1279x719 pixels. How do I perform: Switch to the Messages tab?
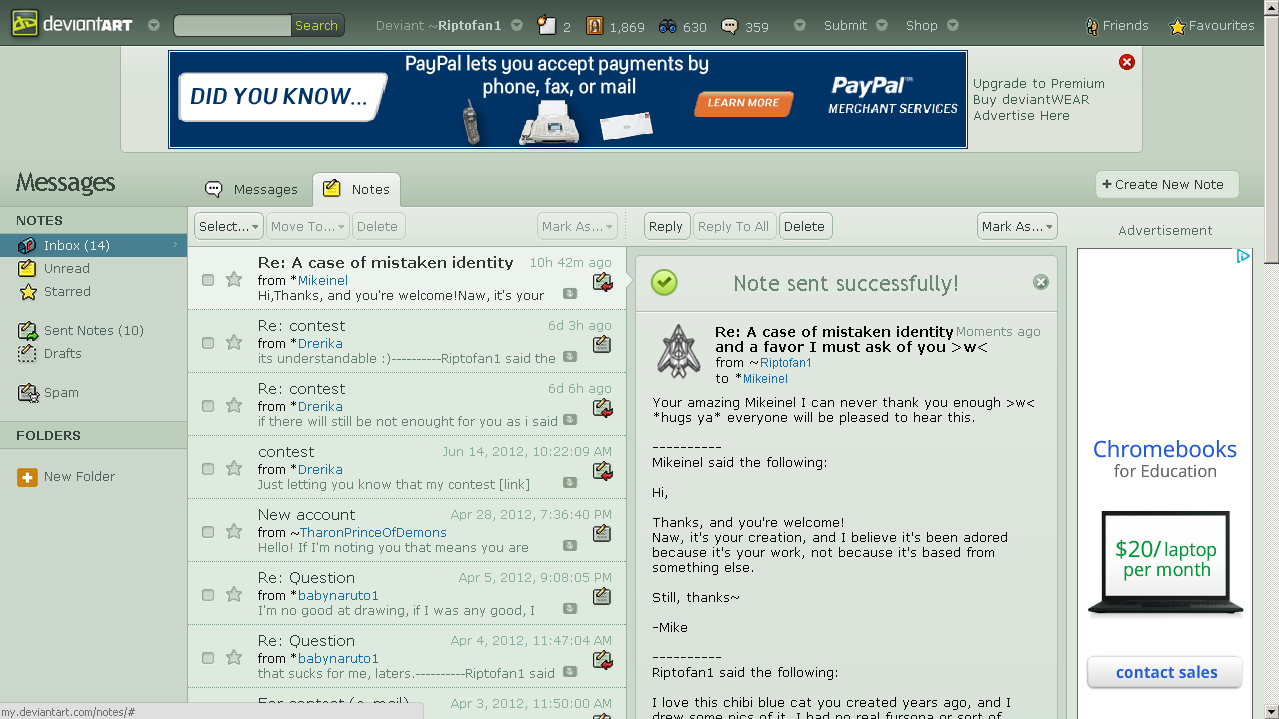click(252, 189)
